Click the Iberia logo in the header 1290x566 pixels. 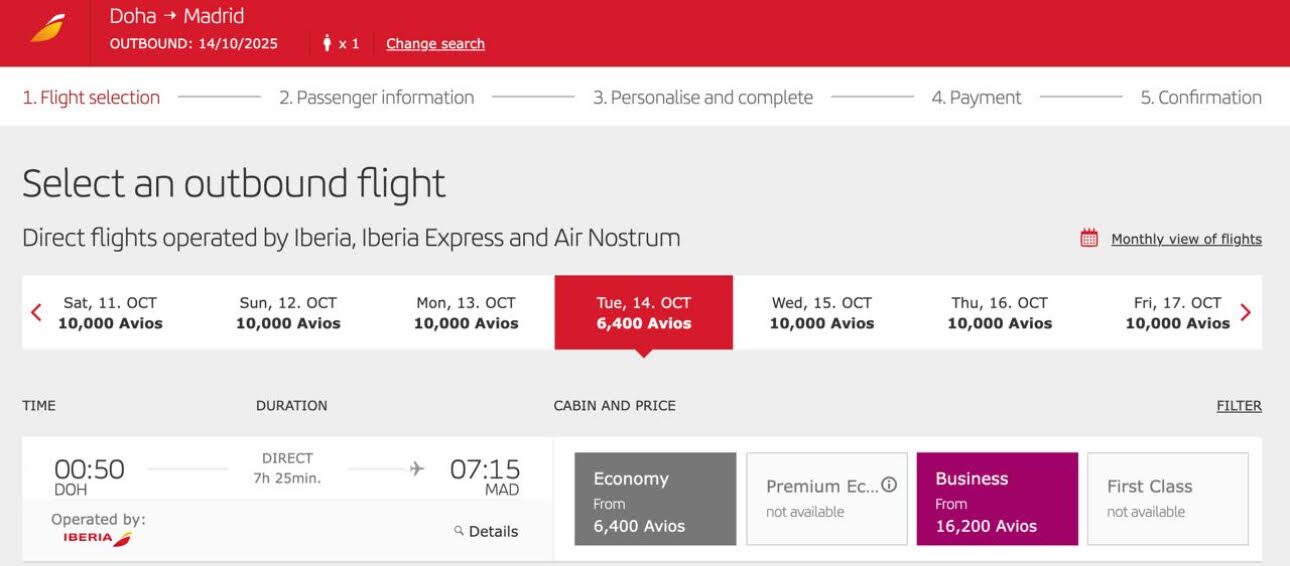tap(48, 29)
